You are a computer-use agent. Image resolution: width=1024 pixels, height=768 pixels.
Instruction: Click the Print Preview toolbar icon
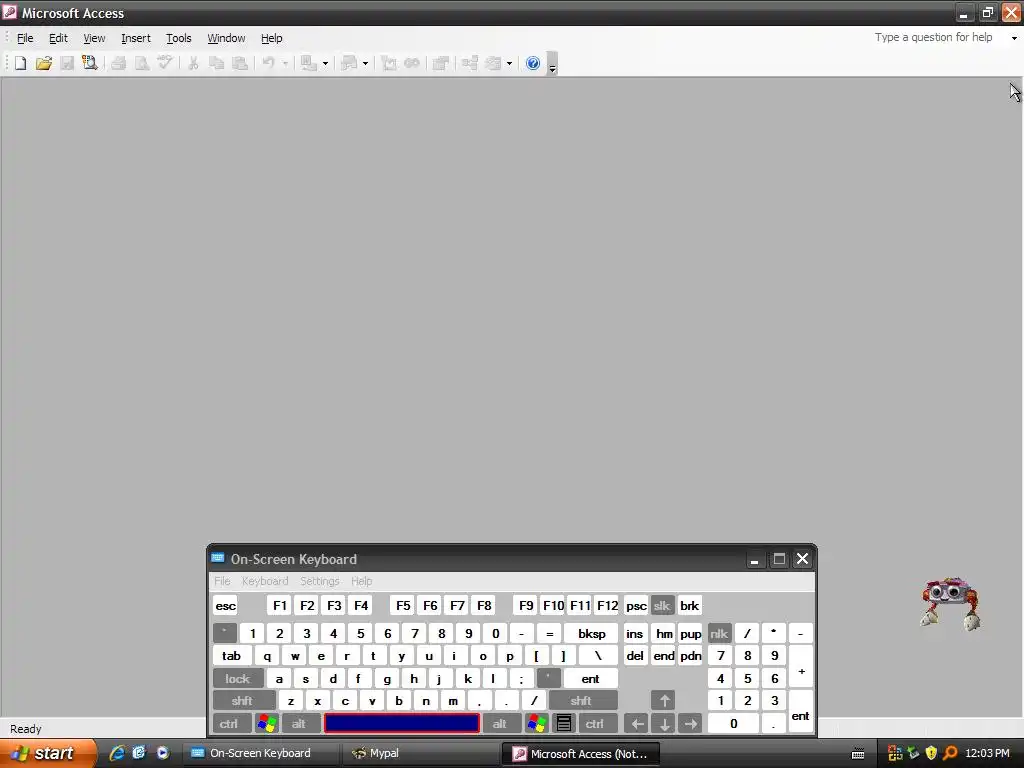[142, 63]
